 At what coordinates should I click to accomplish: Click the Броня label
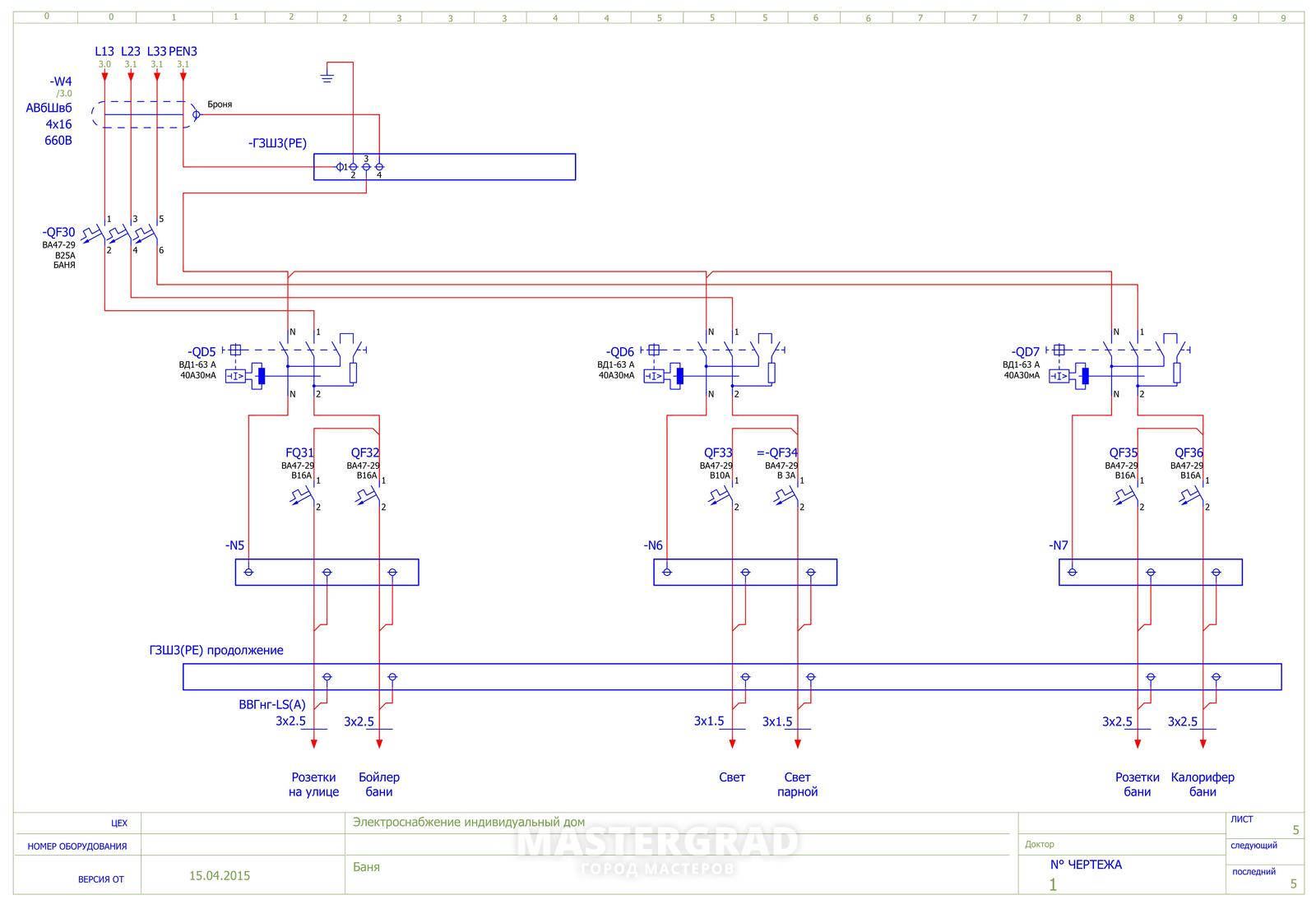(220, 104)
